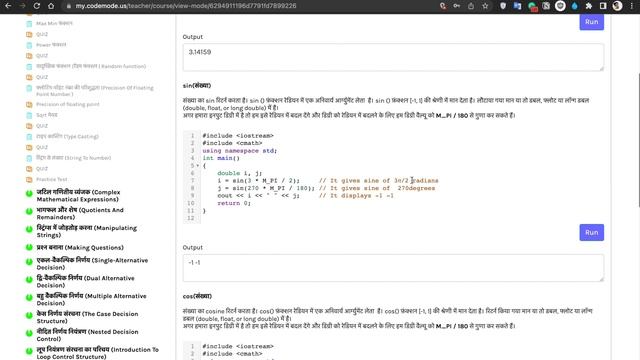This screenshot has height=360, width=640.
Task: Click the lesson icon beside Power
Action: point(29,45)
